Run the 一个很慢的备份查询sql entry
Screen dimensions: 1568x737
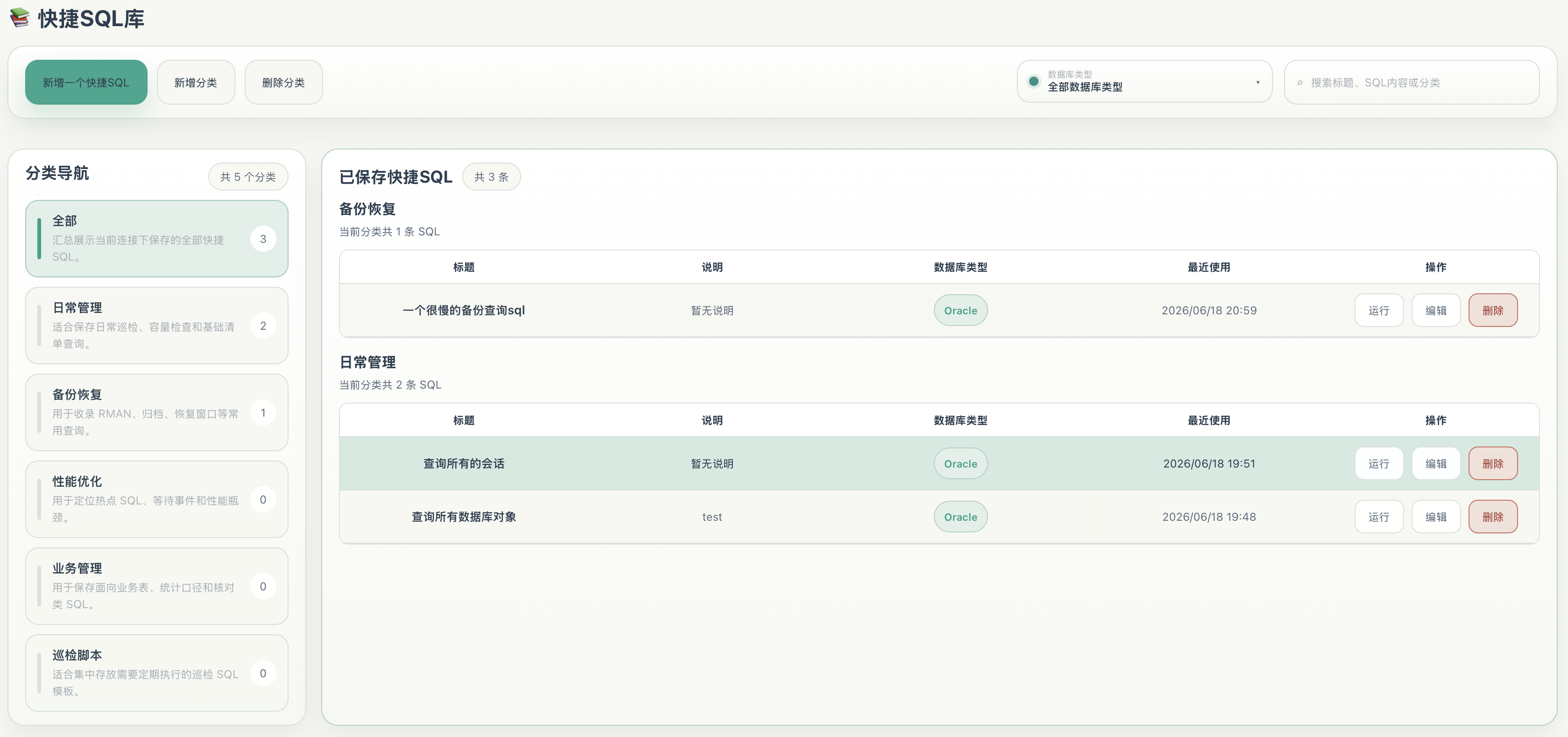1379,311
